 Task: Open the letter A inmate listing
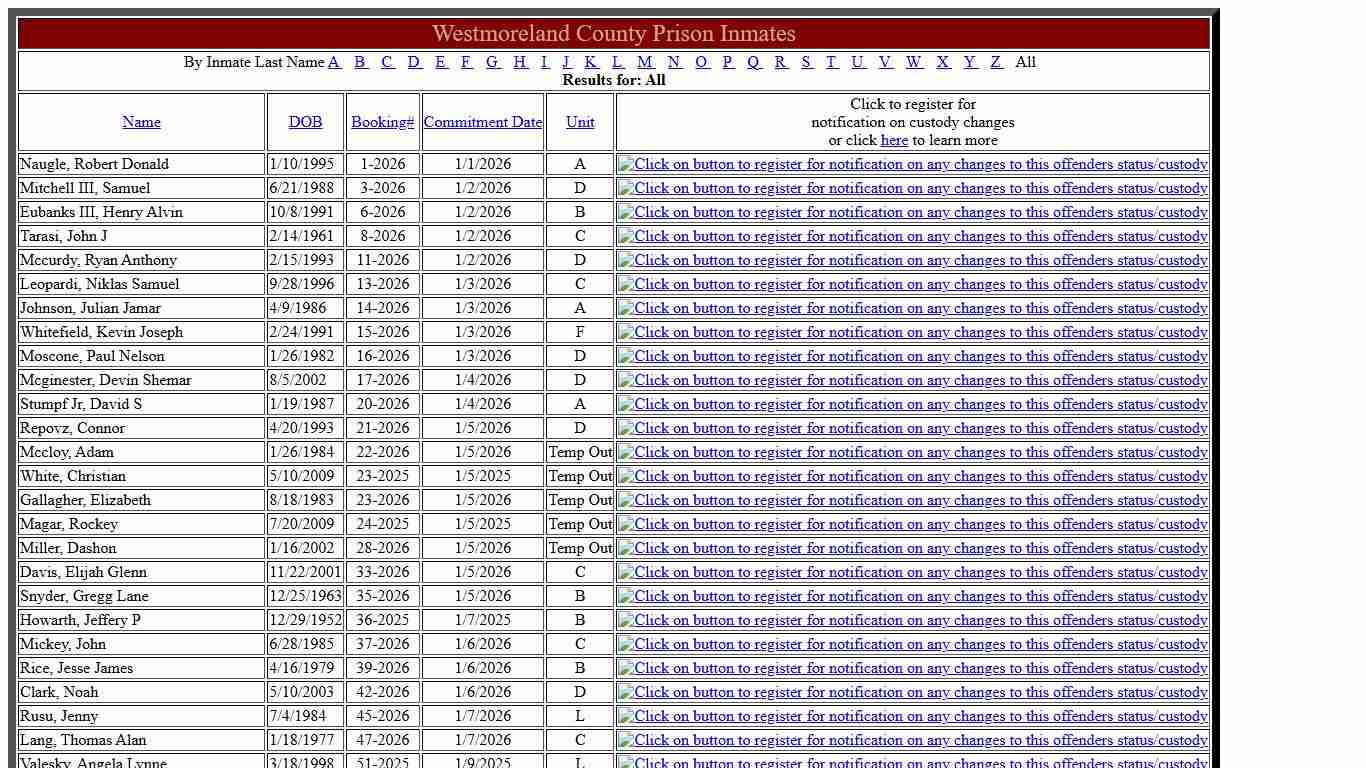tap(334, 62)
